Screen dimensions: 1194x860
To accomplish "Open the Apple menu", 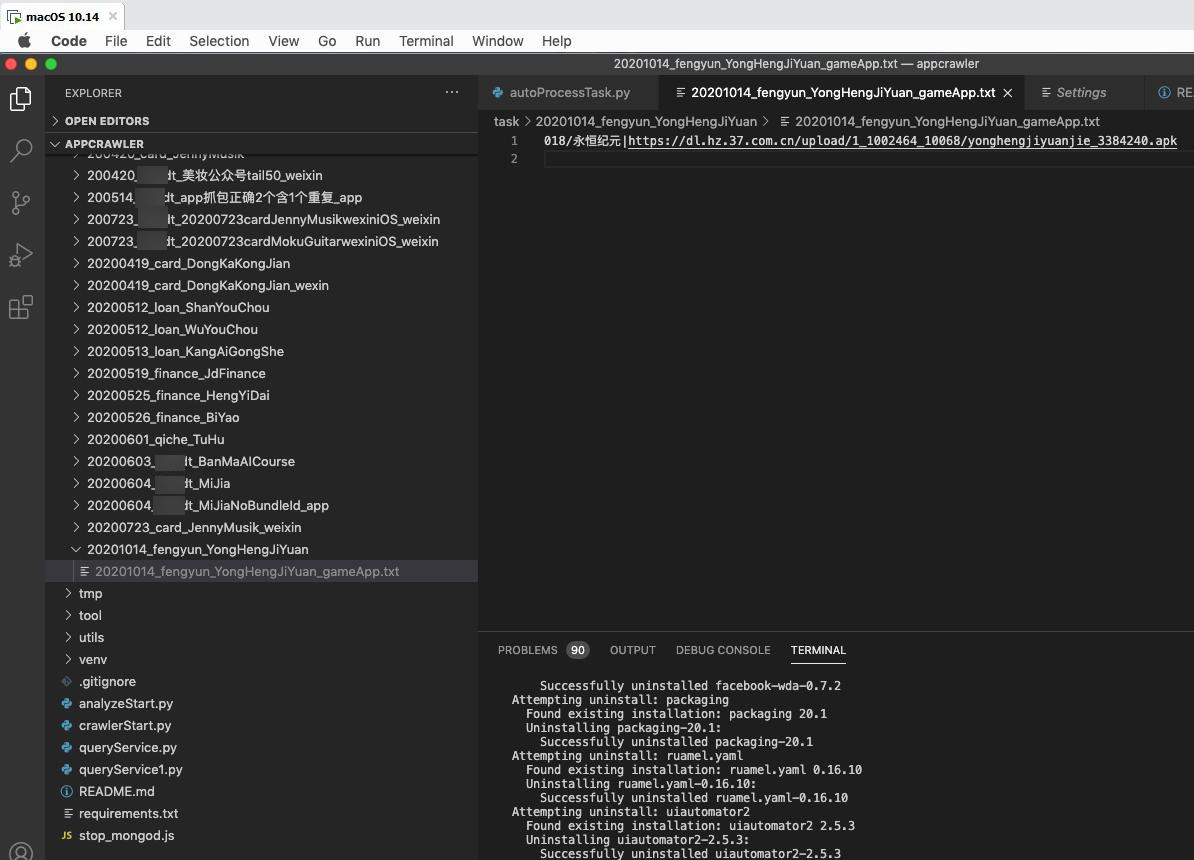I will 24,40.
